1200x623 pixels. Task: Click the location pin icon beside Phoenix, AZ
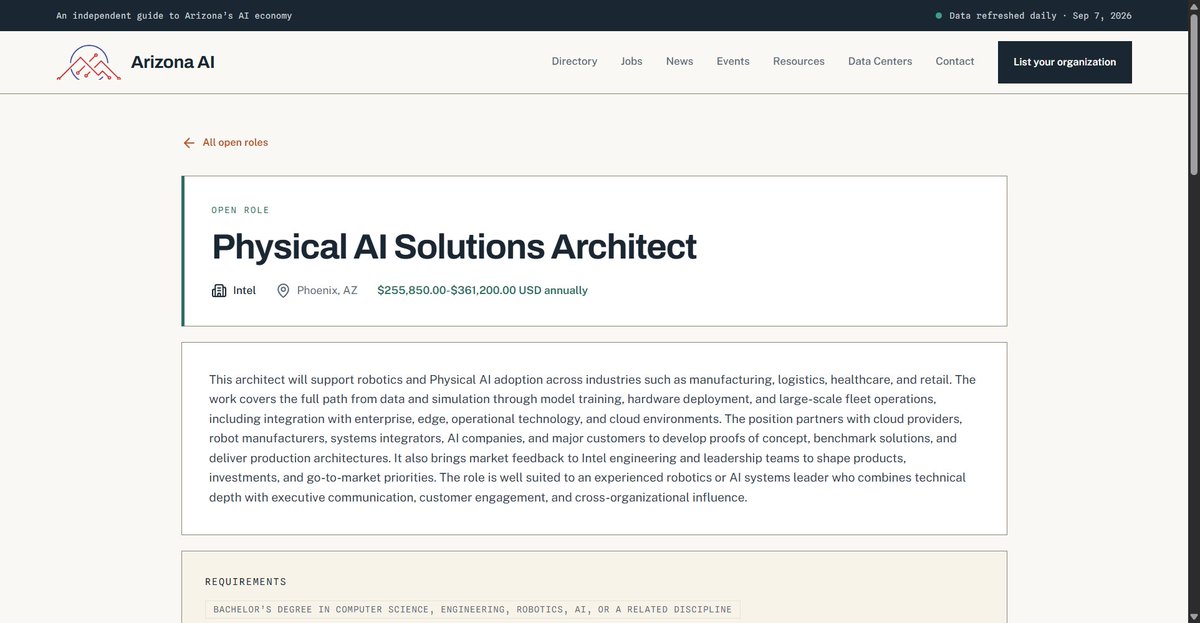pos(283,291)
